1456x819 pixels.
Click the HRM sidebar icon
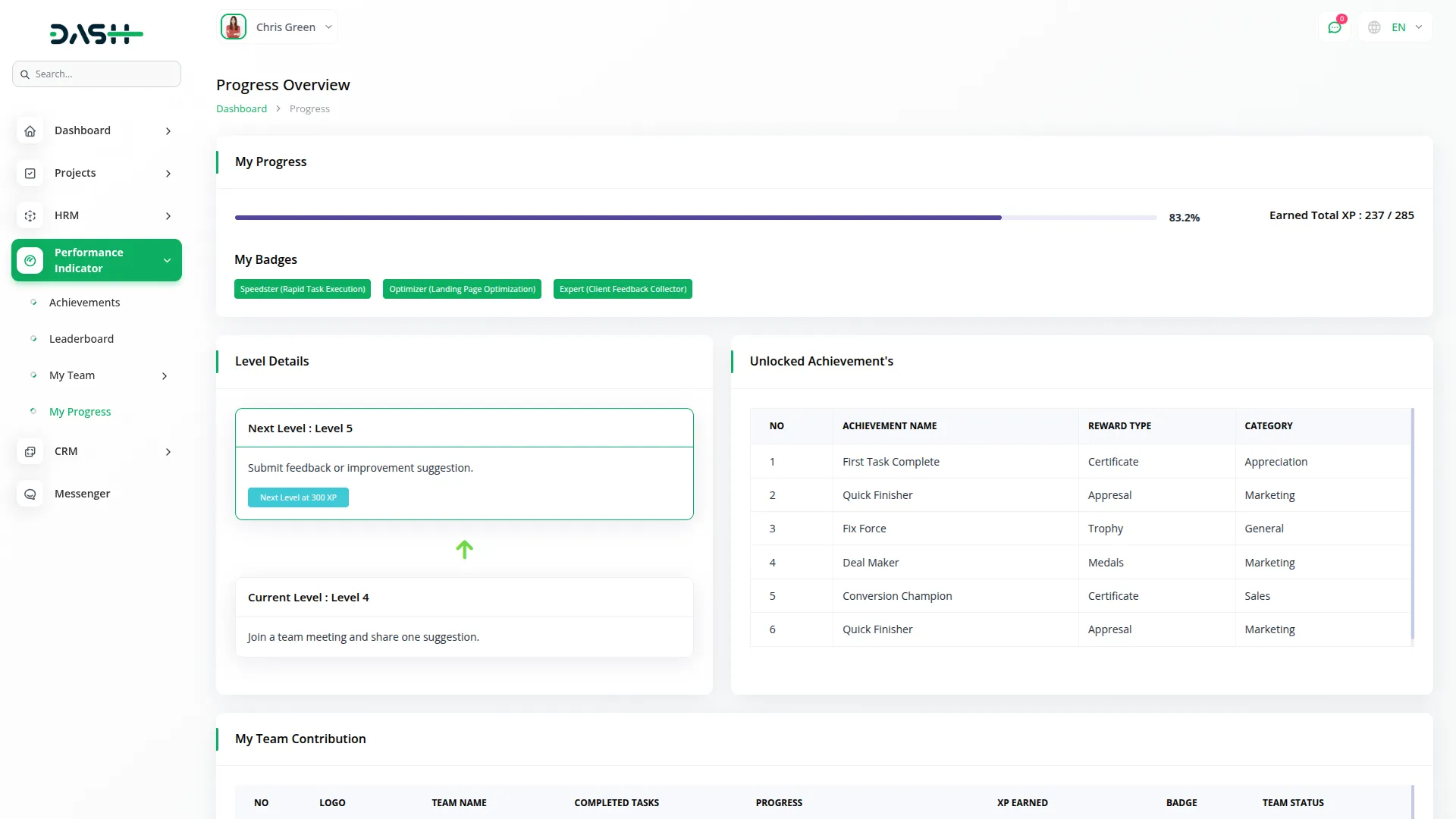pos(30,216)
